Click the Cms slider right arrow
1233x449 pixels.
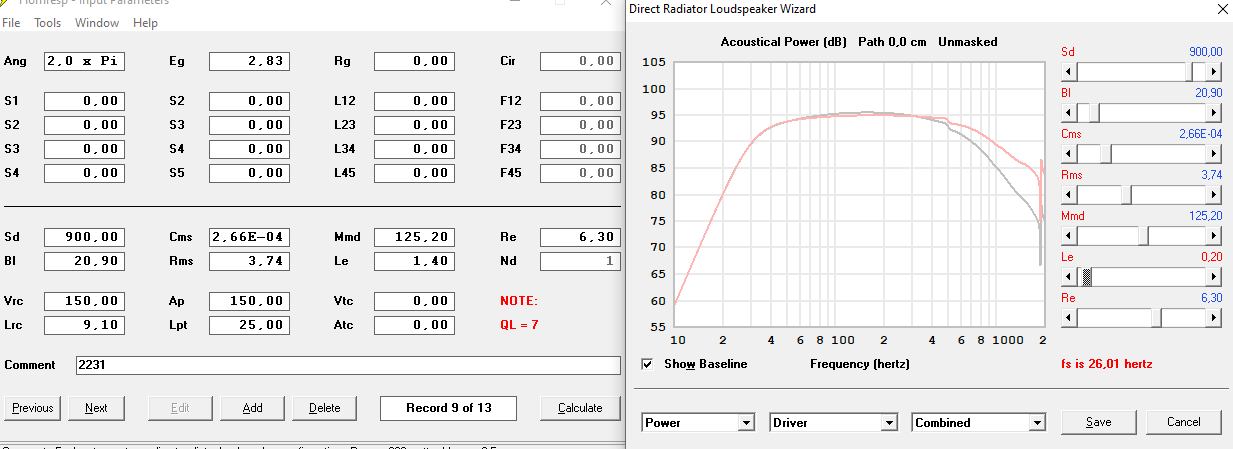(1214, 154)
